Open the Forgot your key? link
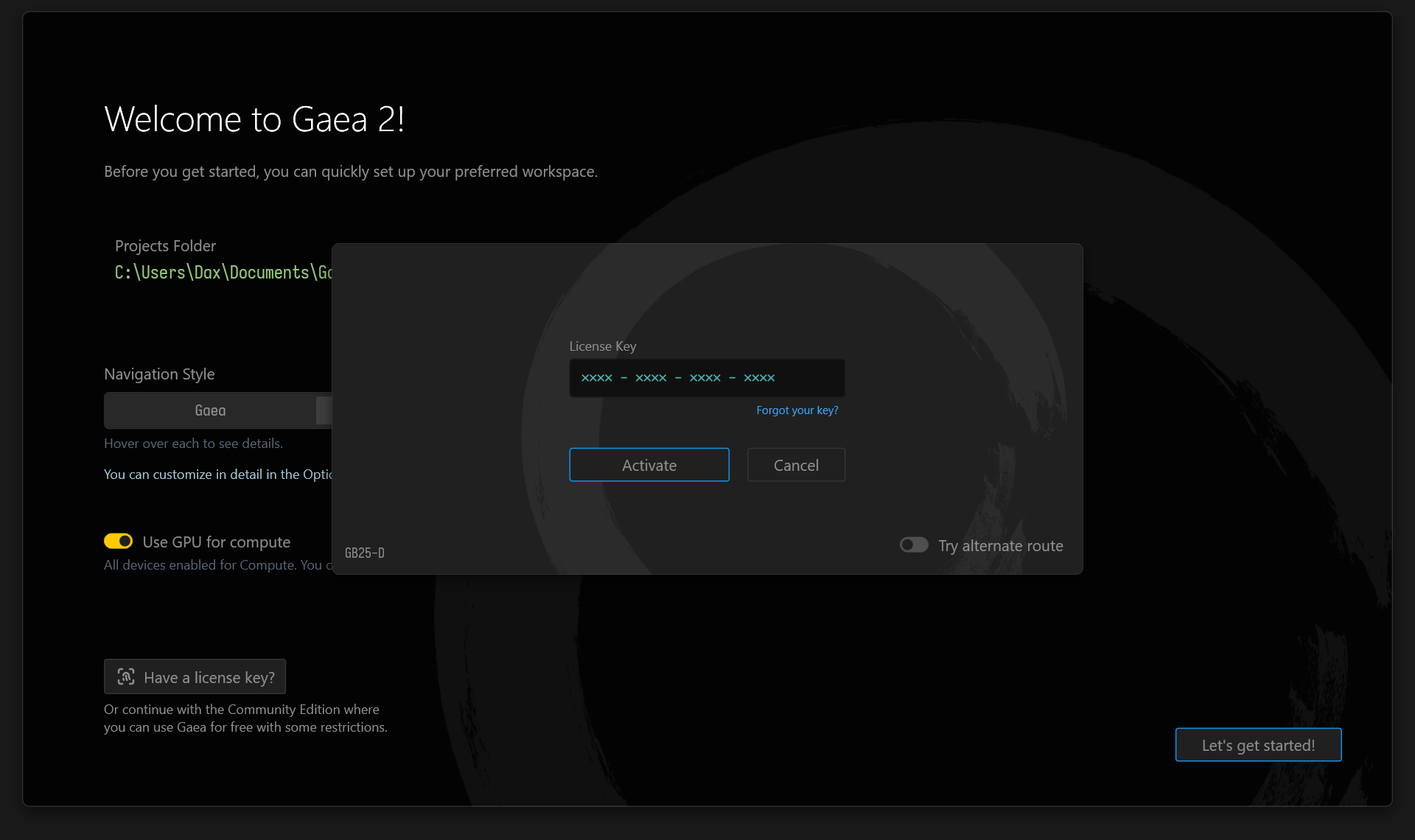This screenshot has width=1415, height=840. [x=797, y=410]
